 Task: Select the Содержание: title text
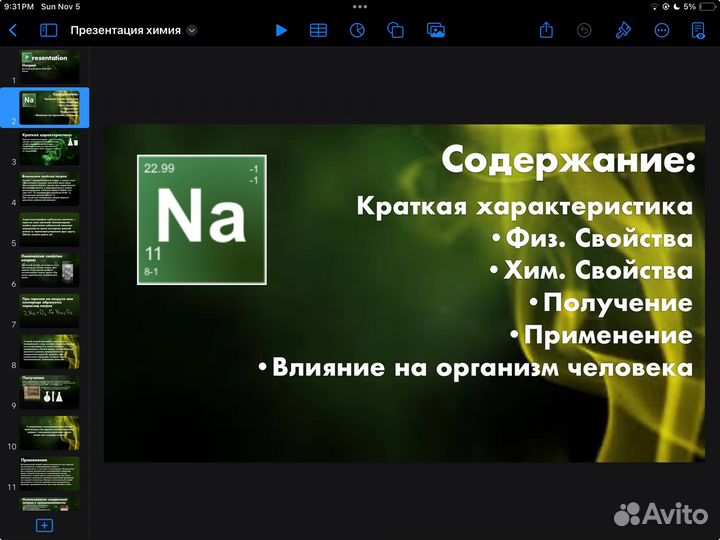[568, 159]
